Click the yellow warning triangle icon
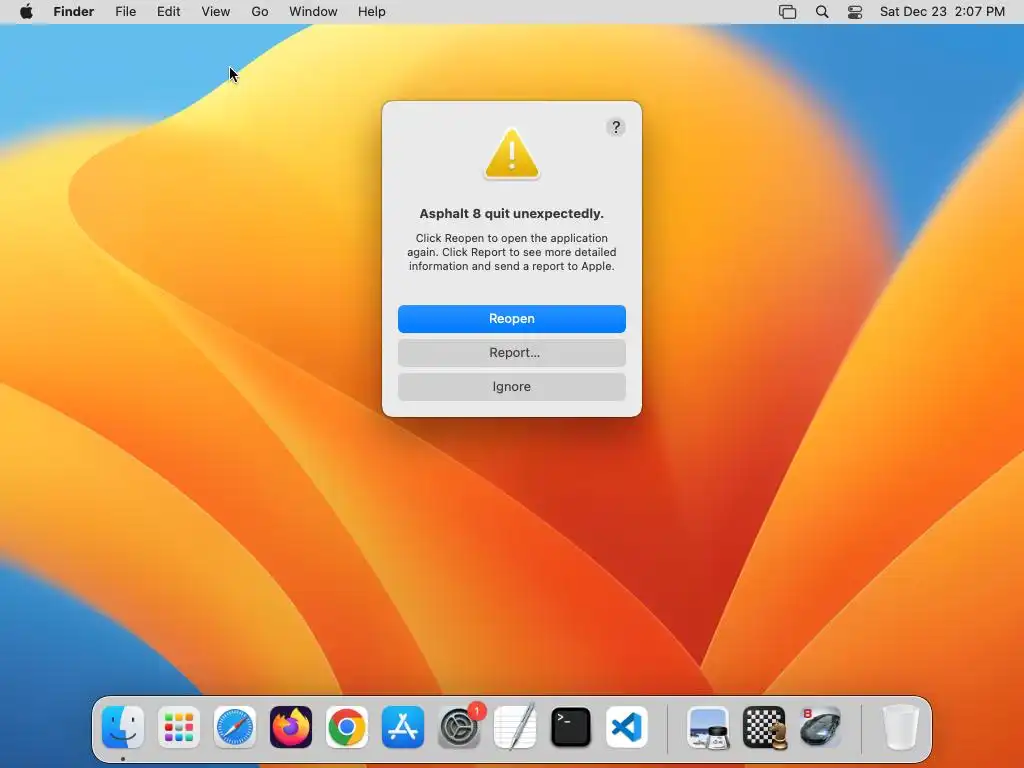Screen dimensions: 1024x768 511,153
